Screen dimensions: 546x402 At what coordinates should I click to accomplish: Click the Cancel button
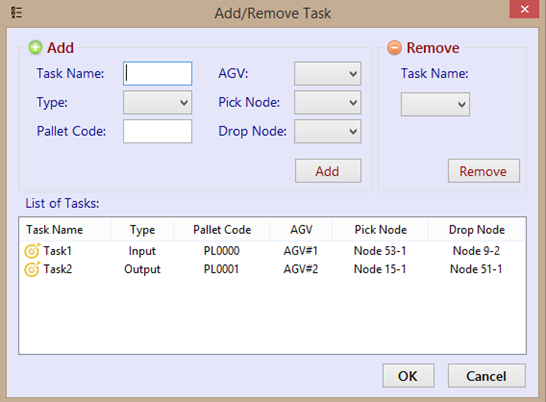(486, 376)
